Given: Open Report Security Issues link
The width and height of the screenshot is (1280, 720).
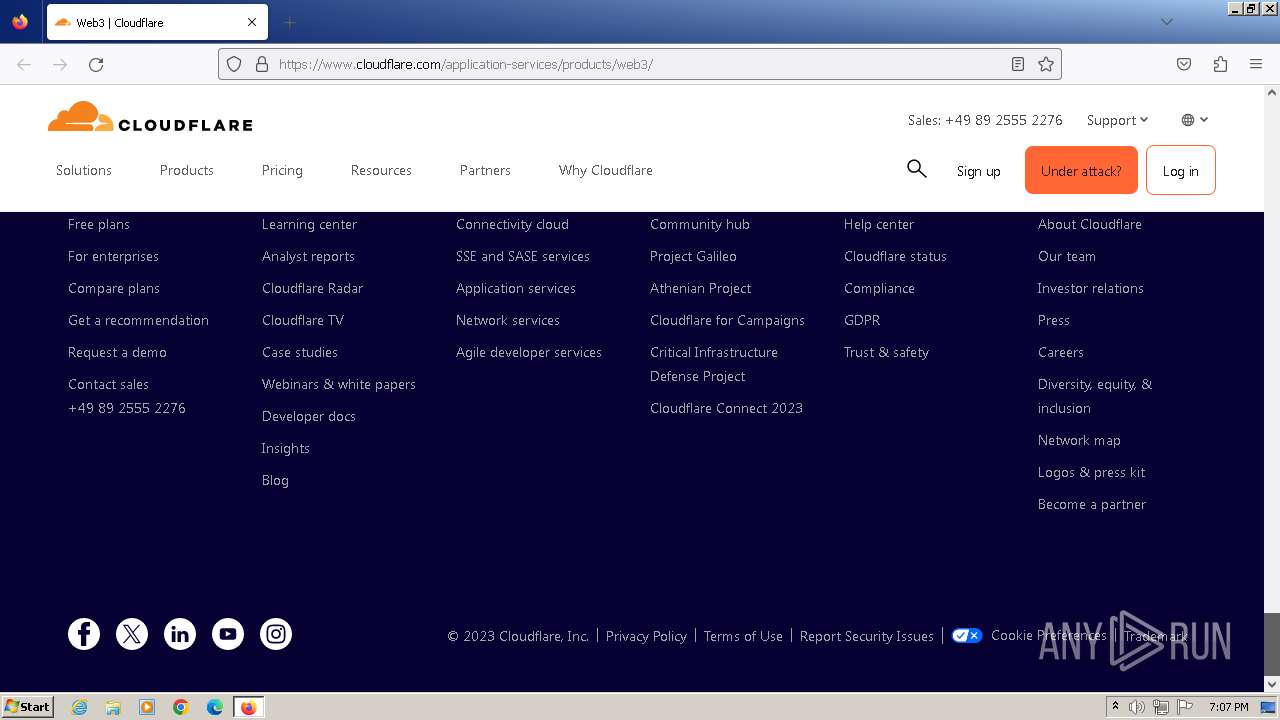Looking at the screenshot, I should pos(867,636).
